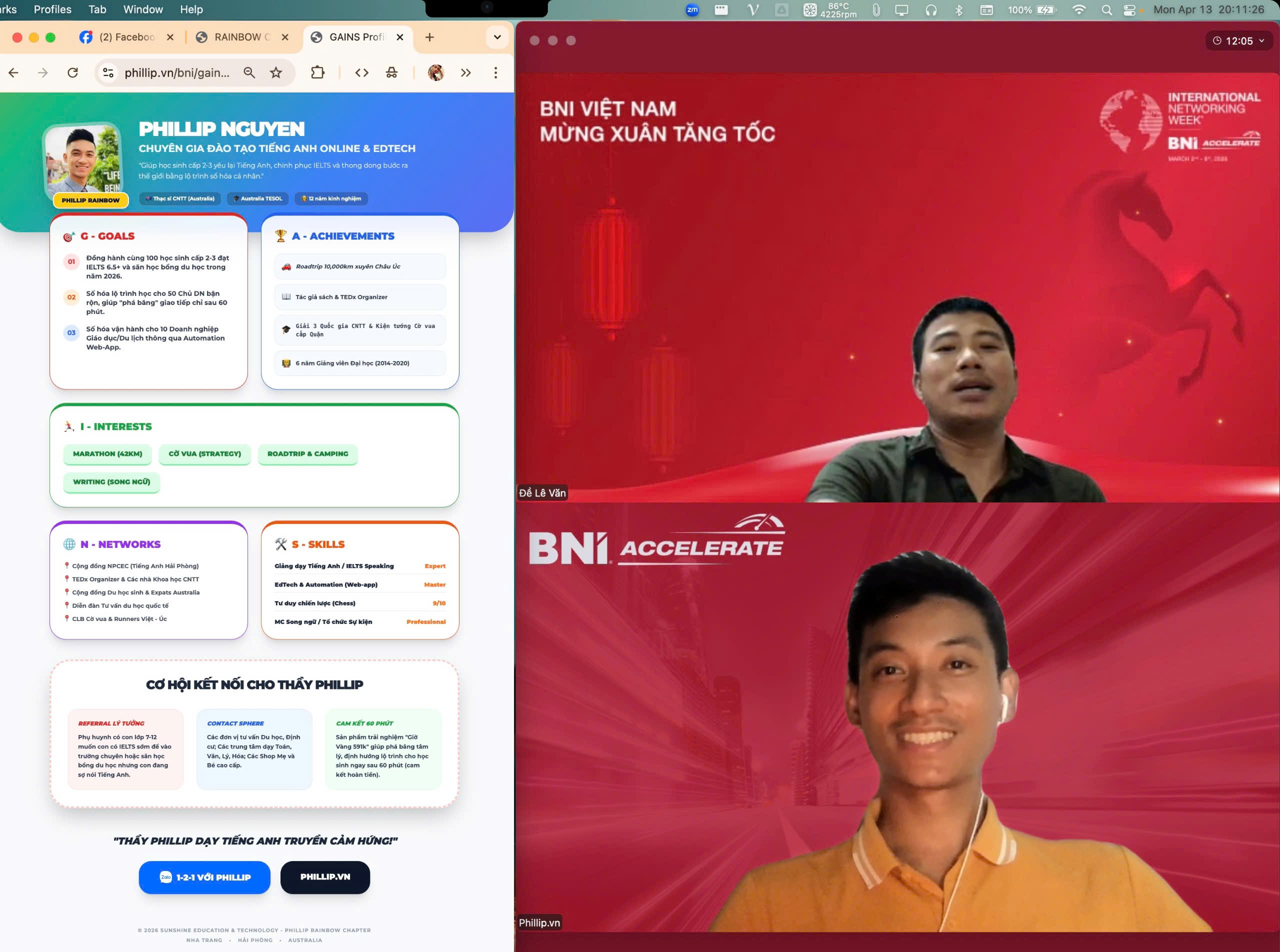The image size is (1280, 952).
Task: Toggle Wi-Fi from the menu bar icon
Action: point(1079,10)
